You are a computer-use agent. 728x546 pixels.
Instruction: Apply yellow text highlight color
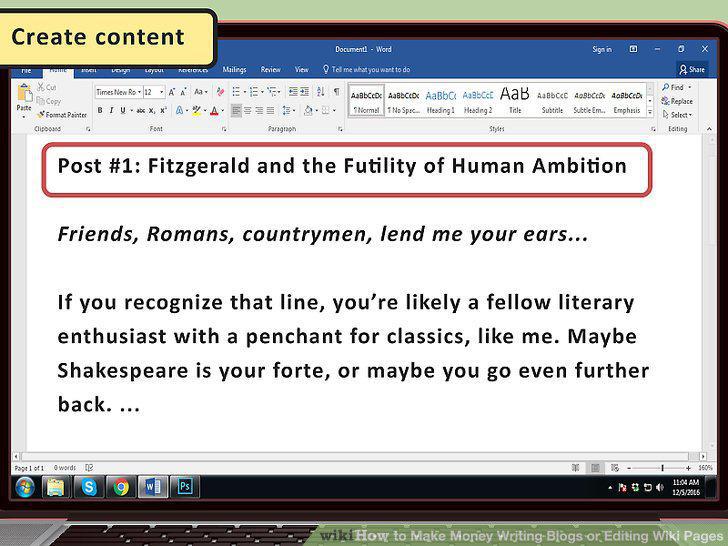coord(197,110)
